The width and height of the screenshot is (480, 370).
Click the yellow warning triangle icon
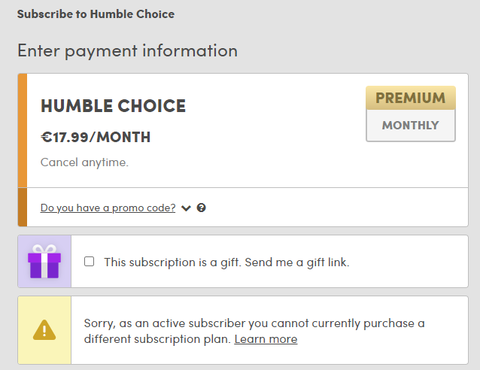click(44, 330)
